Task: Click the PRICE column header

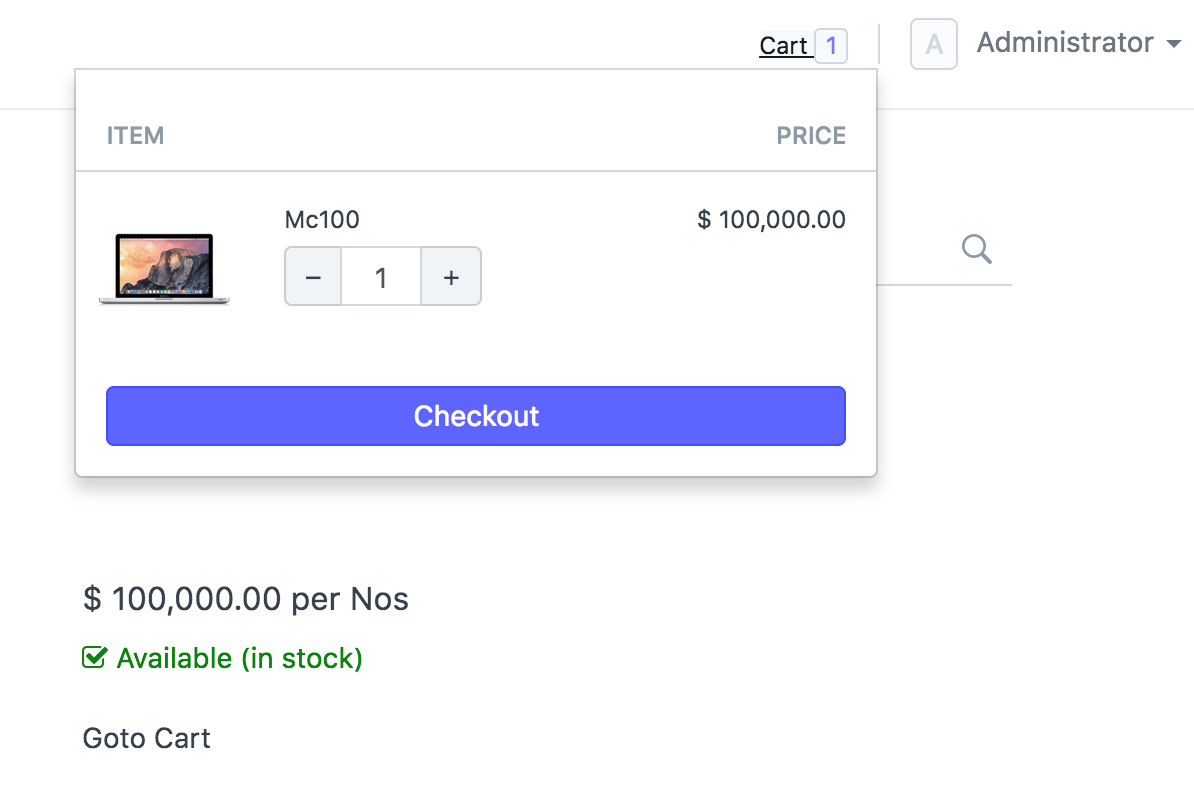Action: click(x=810, y=136)
